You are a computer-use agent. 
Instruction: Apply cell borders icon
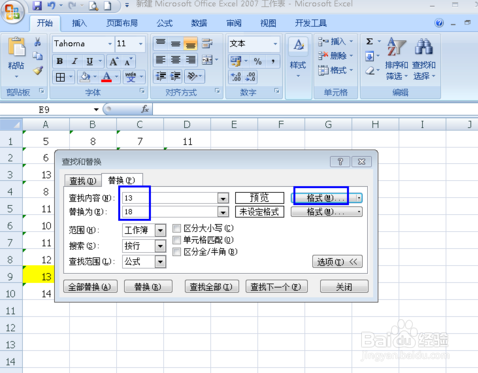coord(60,77)
